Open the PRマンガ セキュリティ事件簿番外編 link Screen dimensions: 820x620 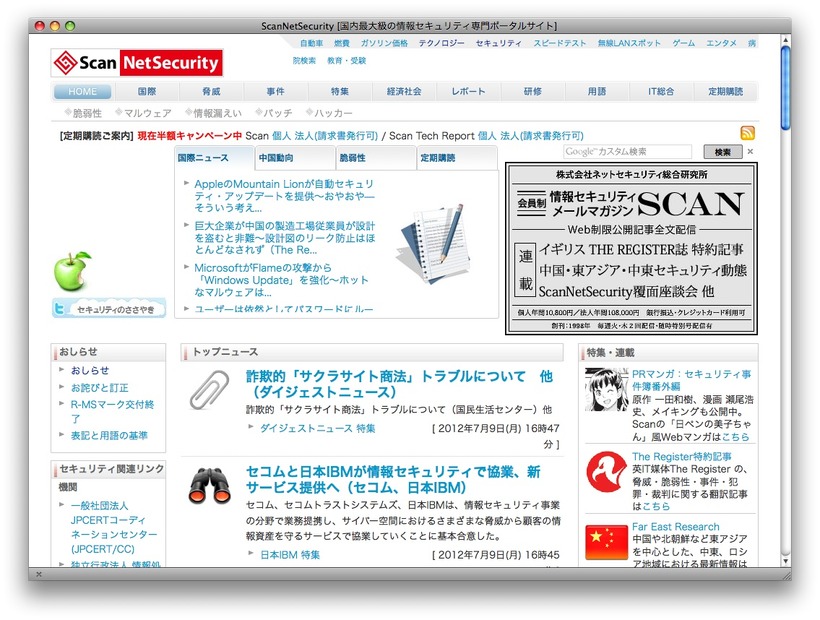tap(691, 380)
